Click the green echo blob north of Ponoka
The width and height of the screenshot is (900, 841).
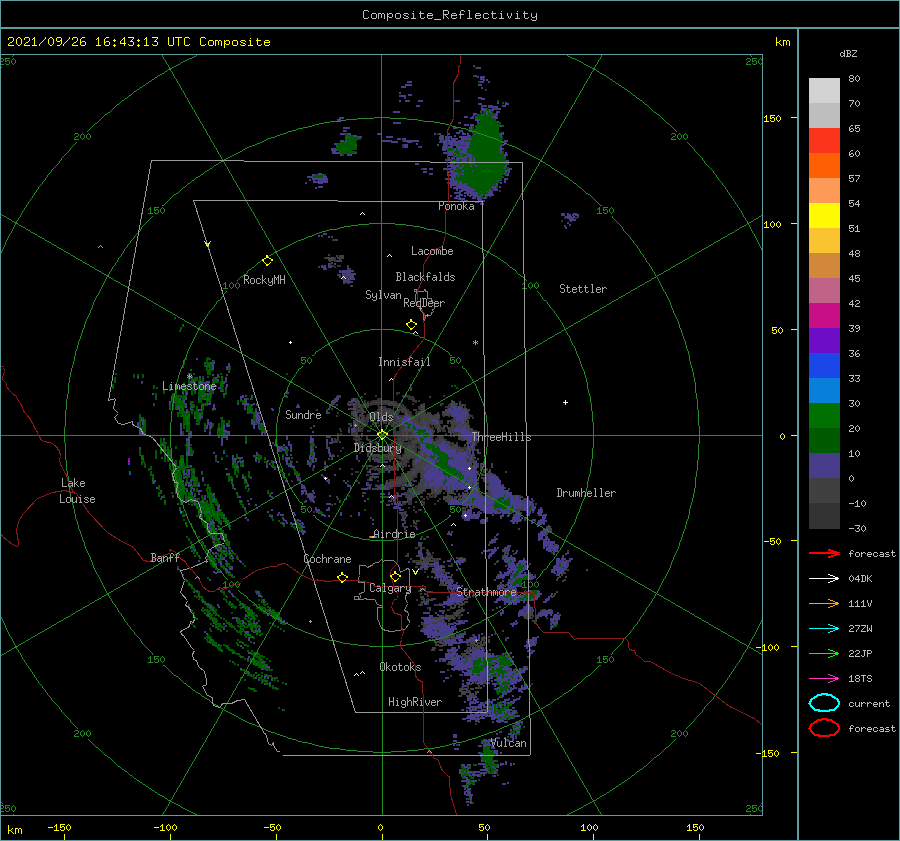(486, 152)
